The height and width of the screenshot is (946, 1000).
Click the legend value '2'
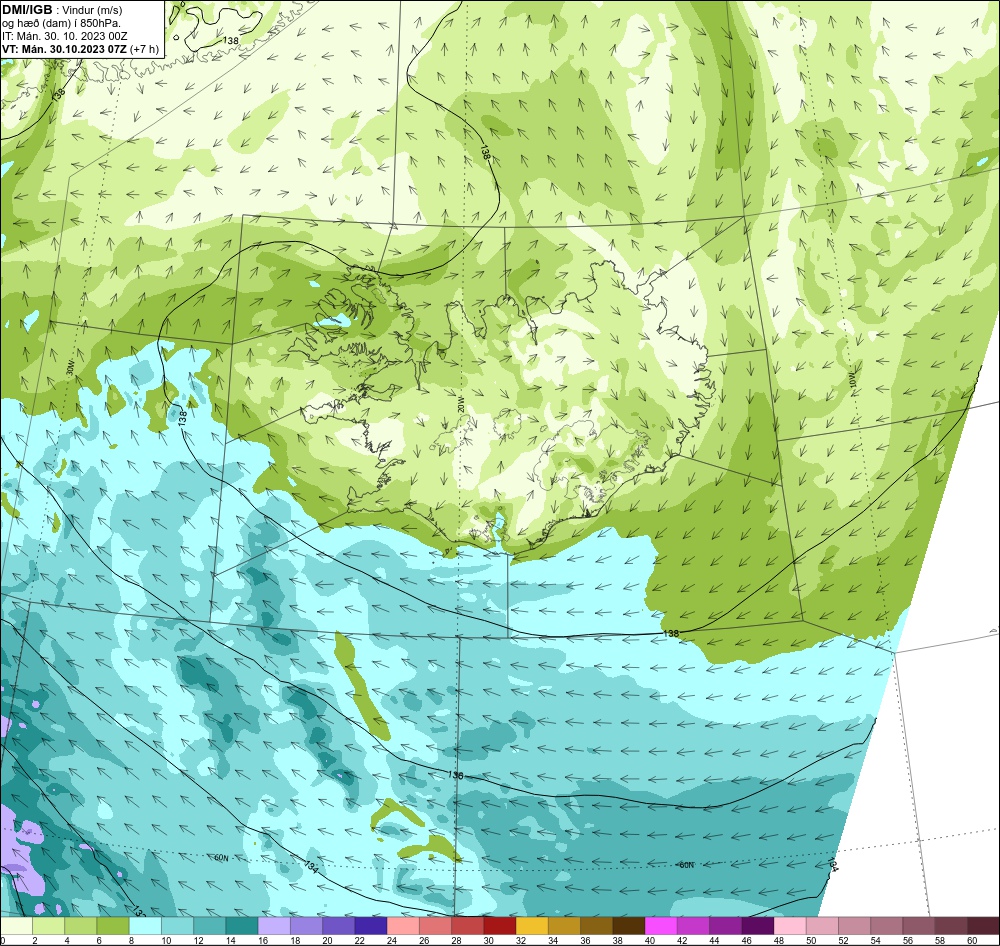click(x=34, y=940)
